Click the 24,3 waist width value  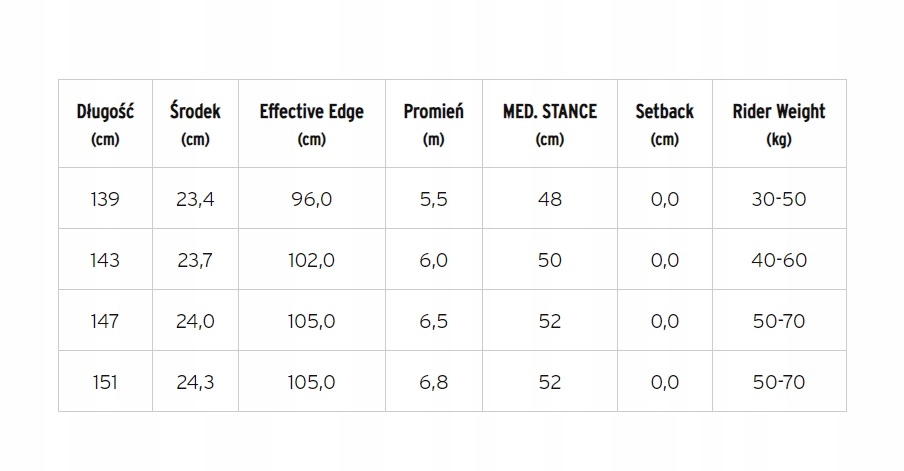pyautogui.click(x=195, y=382)
